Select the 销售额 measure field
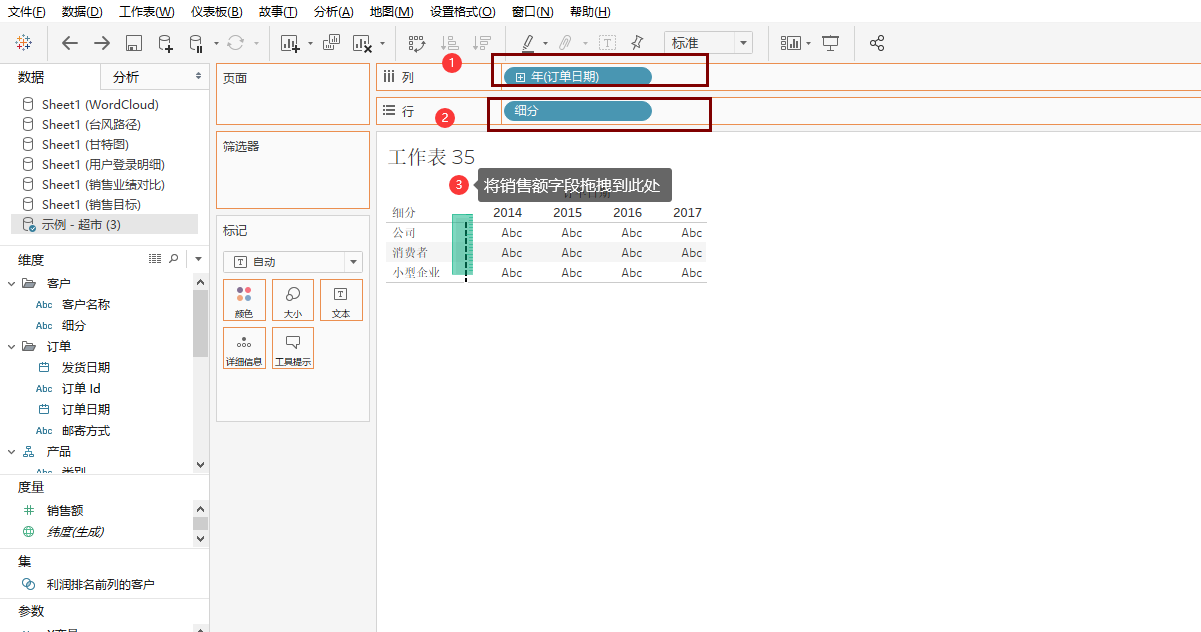The width and height of the screenshot is (1201, 632). 65,510
